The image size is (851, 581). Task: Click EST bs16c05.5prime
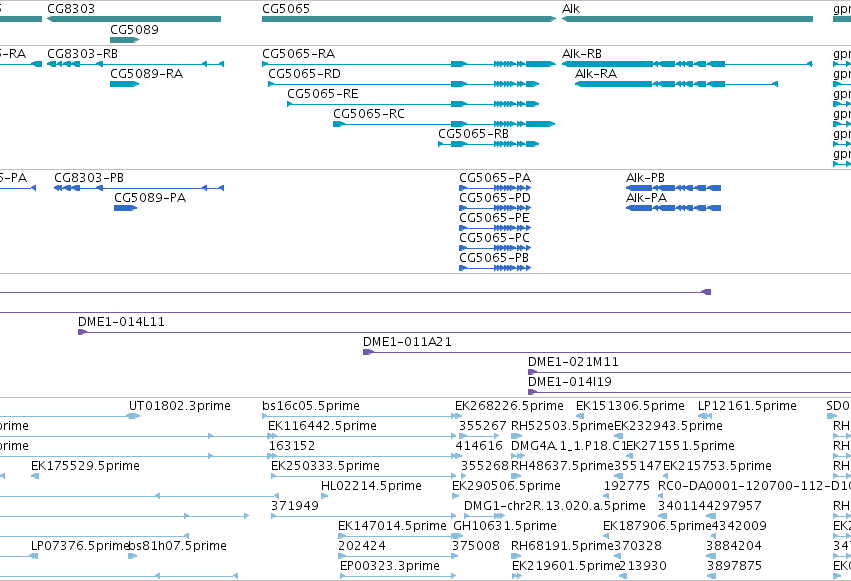point(311,406)
